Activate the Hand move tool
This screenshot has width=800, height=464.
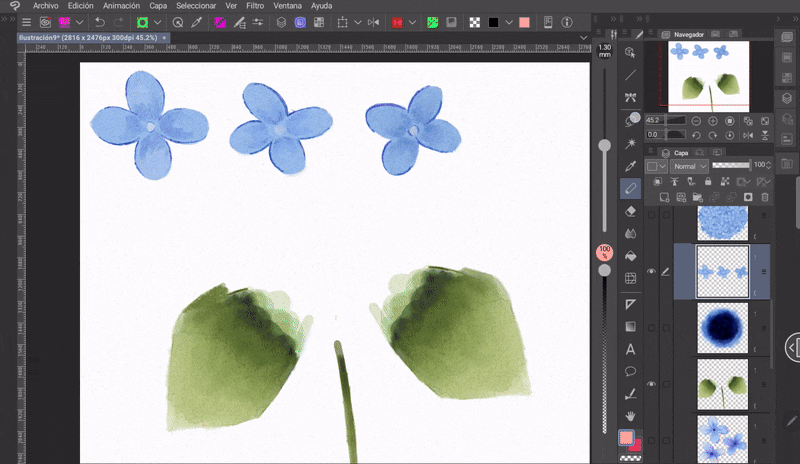[631, 415]
